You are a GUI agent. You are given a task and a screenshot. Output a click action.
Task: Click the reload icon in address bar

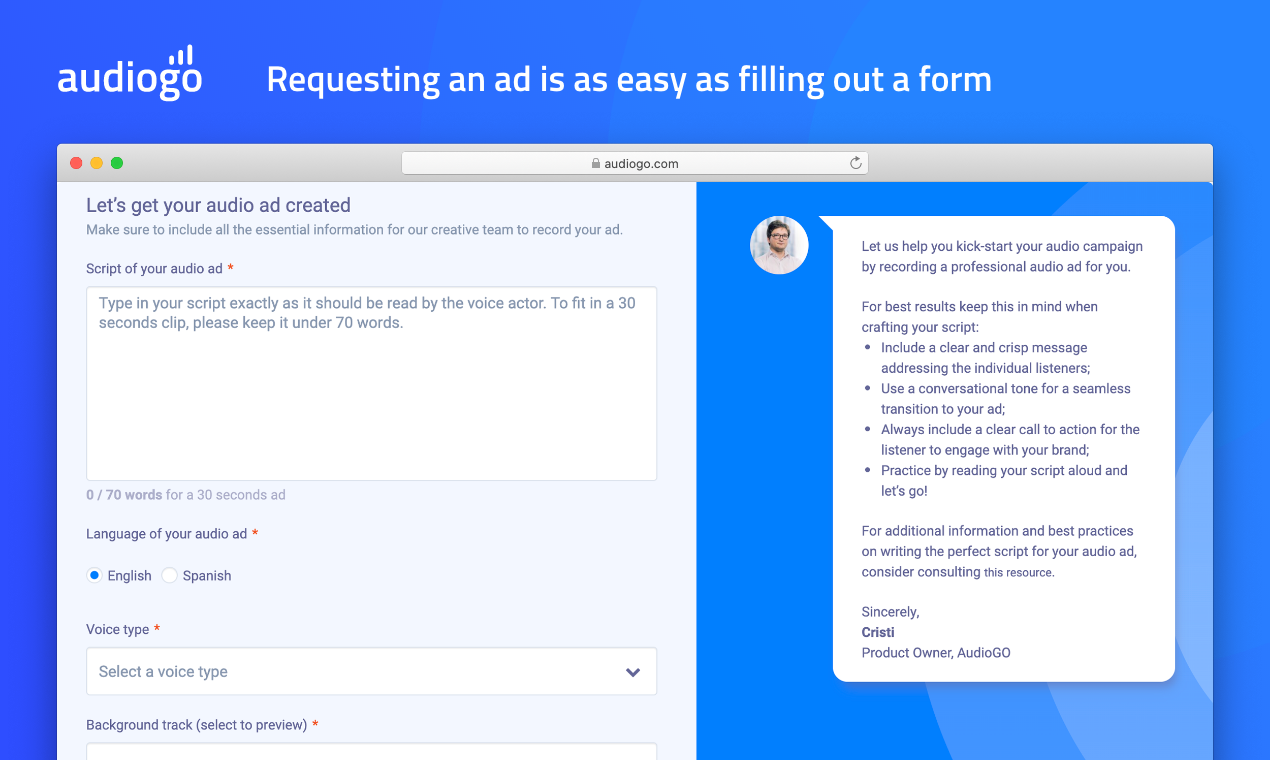coord(855,163)
